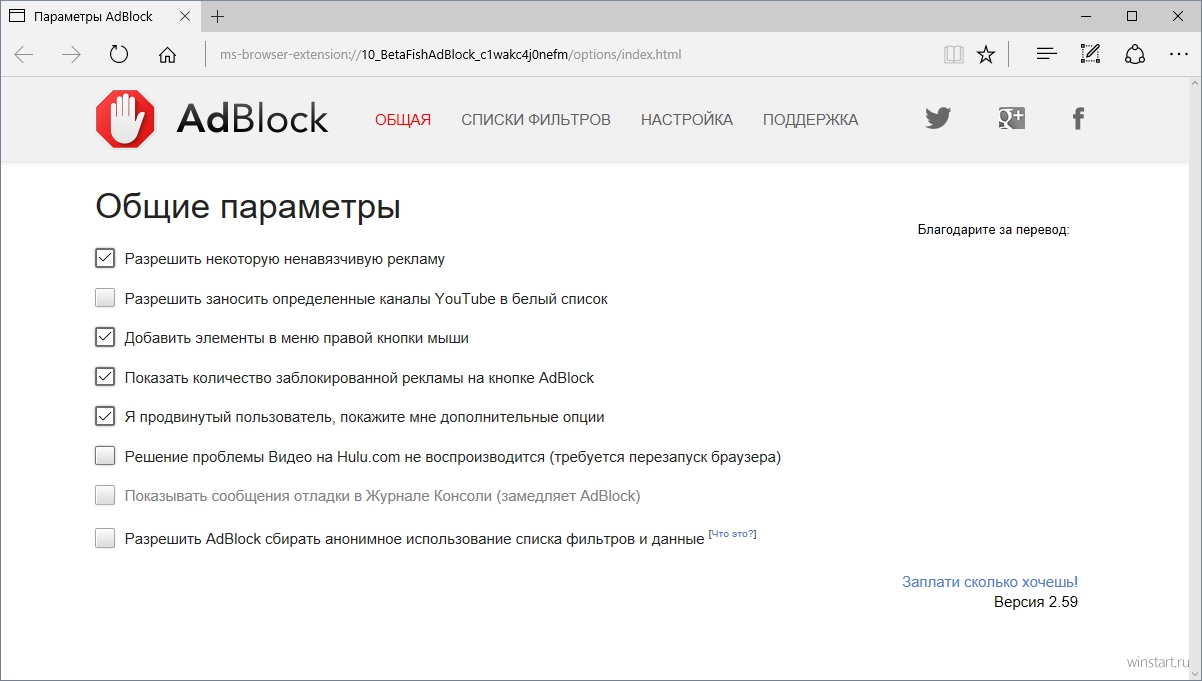Click the AdBlock stop-hand logo
The image size is (1202, 681).
125,119
